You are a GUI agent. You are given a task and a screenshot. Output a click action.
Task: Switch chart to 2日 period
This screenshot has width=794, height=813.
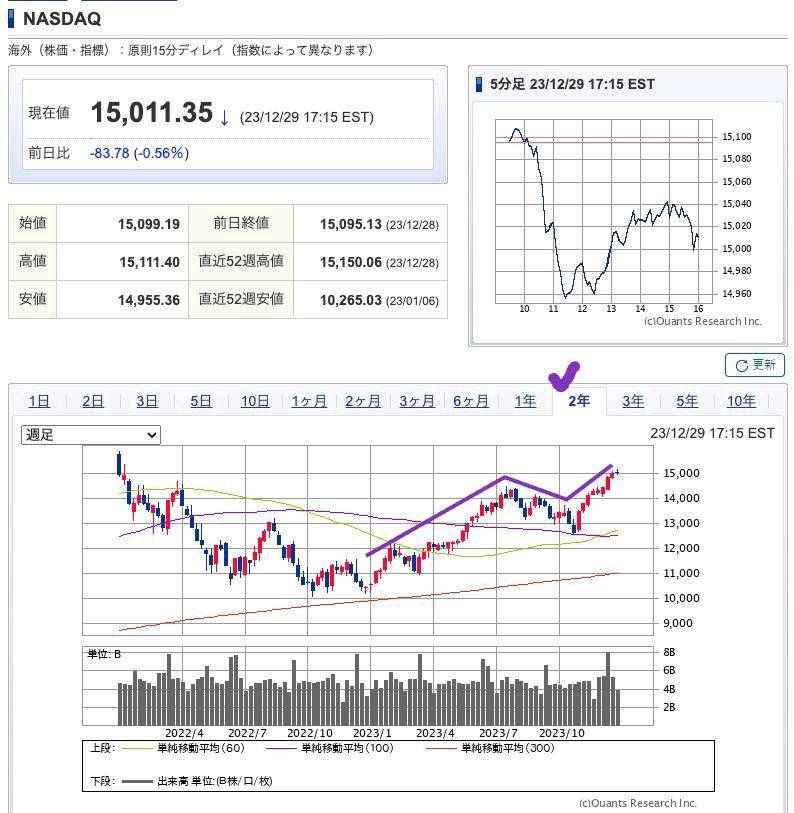[x=93, y=401]
